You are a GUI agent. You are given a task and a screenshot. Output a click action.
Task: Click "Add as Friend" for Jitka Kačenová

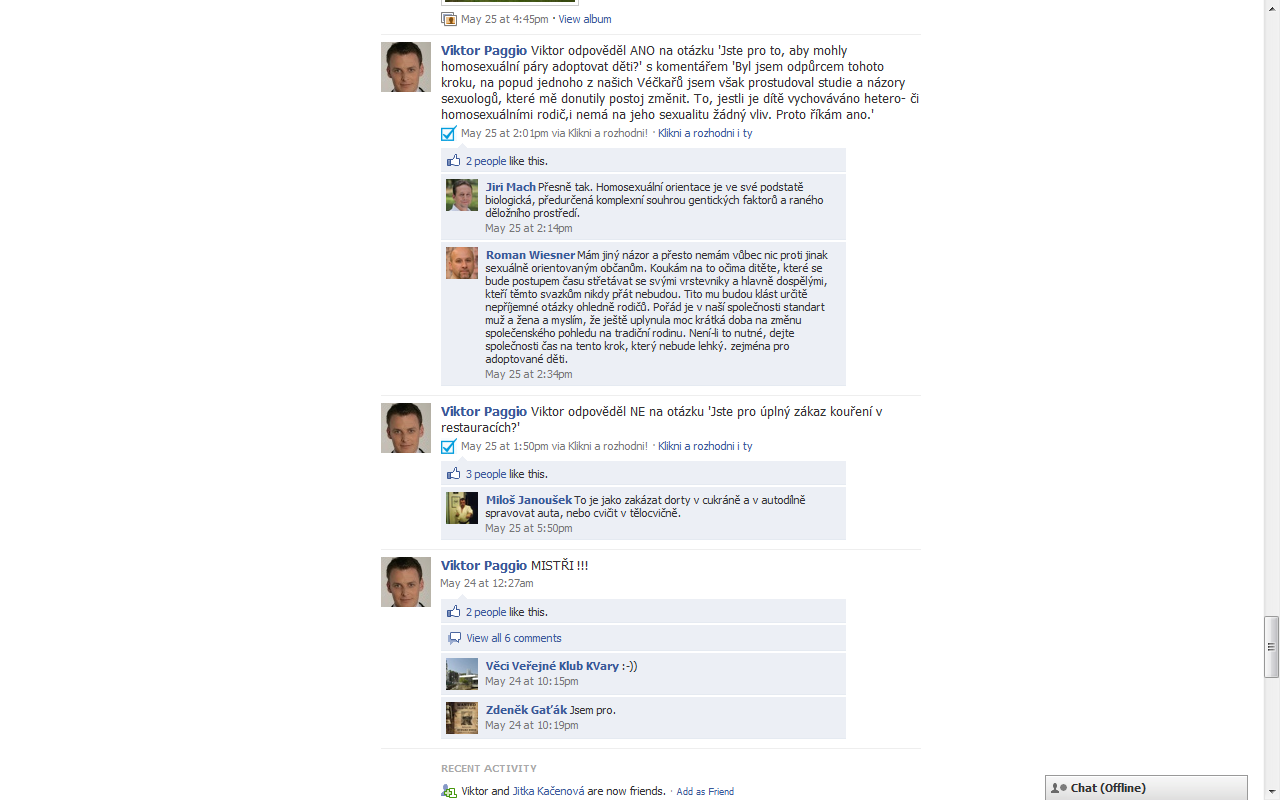point(705,792)
